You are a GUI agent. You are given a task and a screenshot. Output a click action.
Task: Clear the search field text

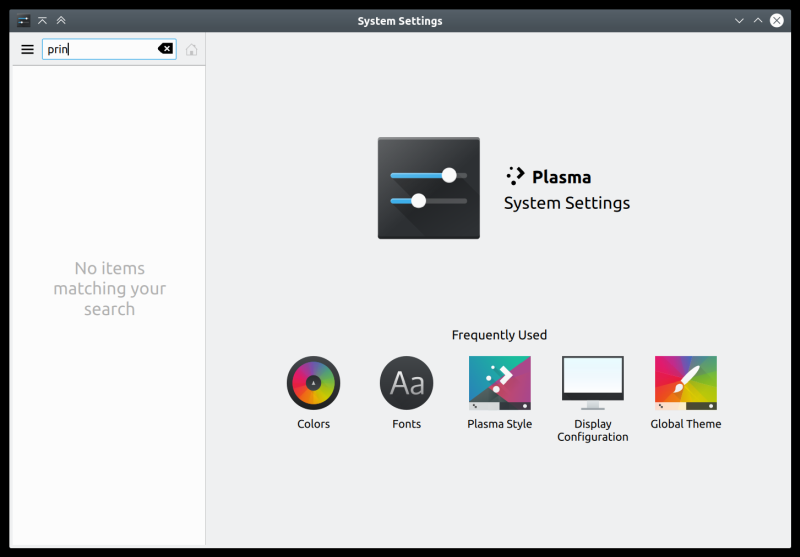tap(165, 48)
